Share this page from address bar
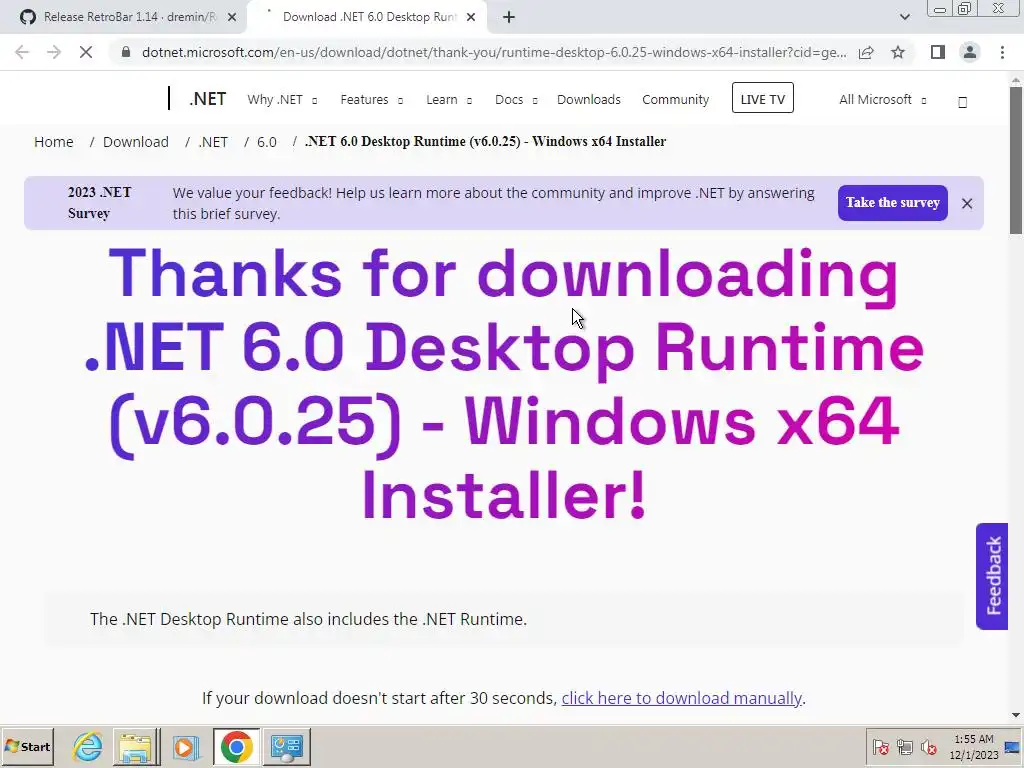This screenshot has width=1024, height=768. point(866,52)
